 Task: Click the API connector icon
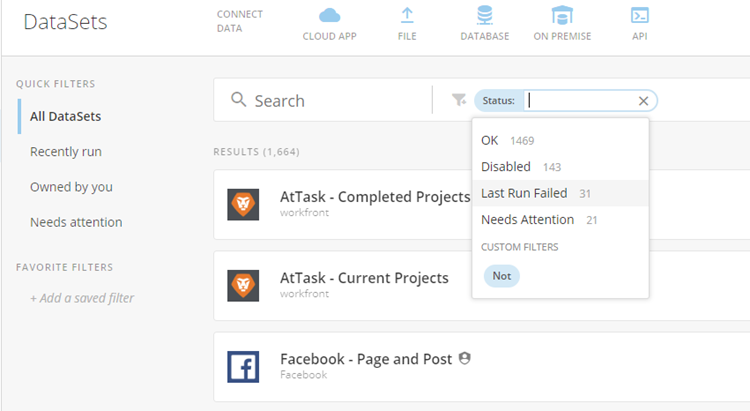[x=639, y=16]
